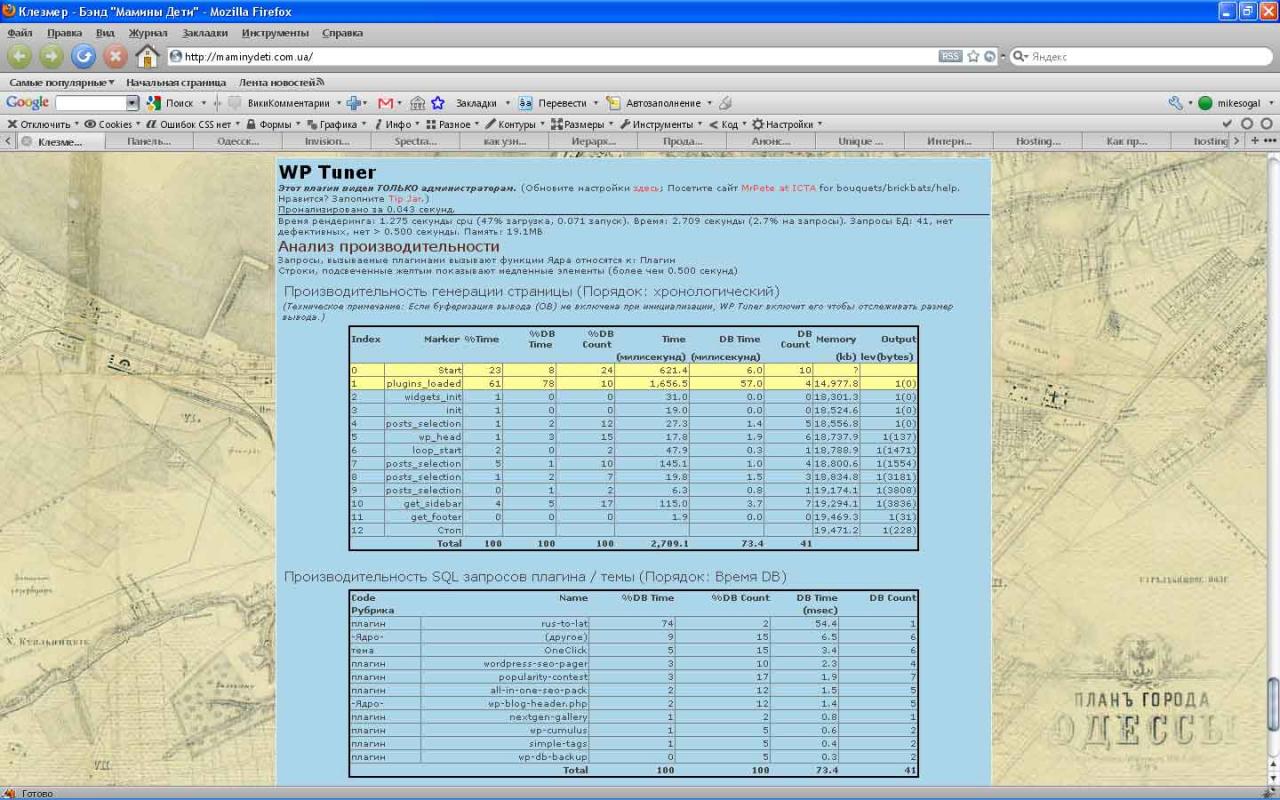This screenshot has width=1280, height=800.
Task: Click the Back navigation arrow
Action: [x=20, y=56]
